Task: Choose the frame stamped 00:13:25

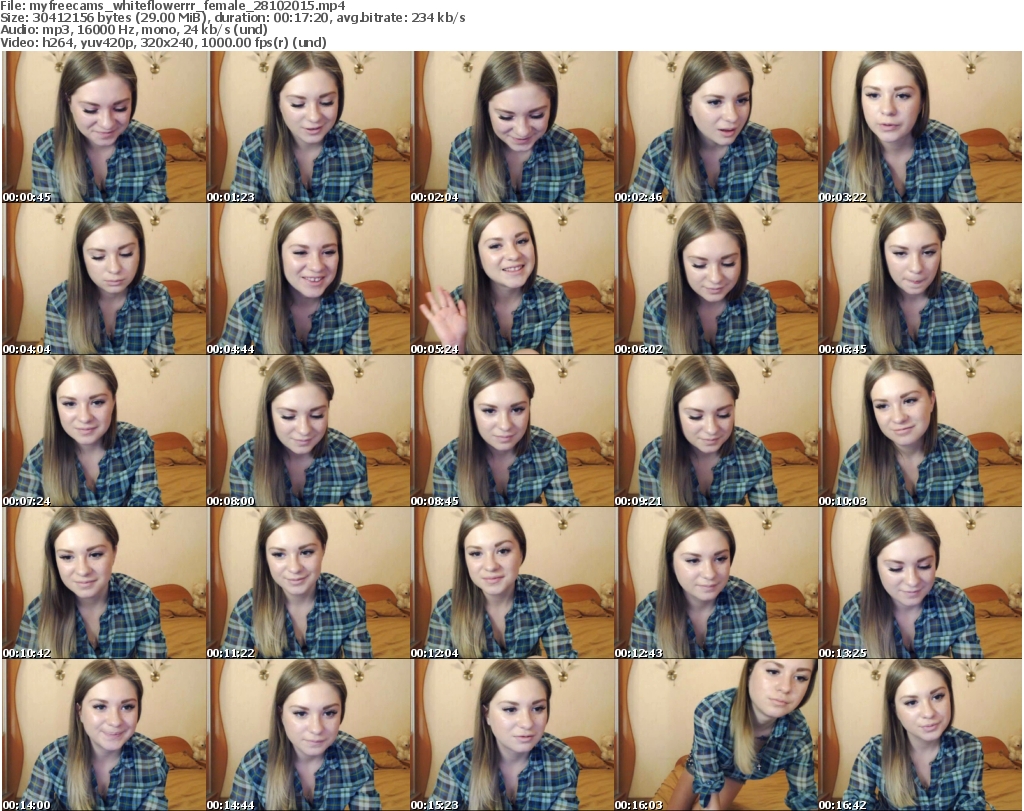Action: pyautogui.click(x=921, y=583)
